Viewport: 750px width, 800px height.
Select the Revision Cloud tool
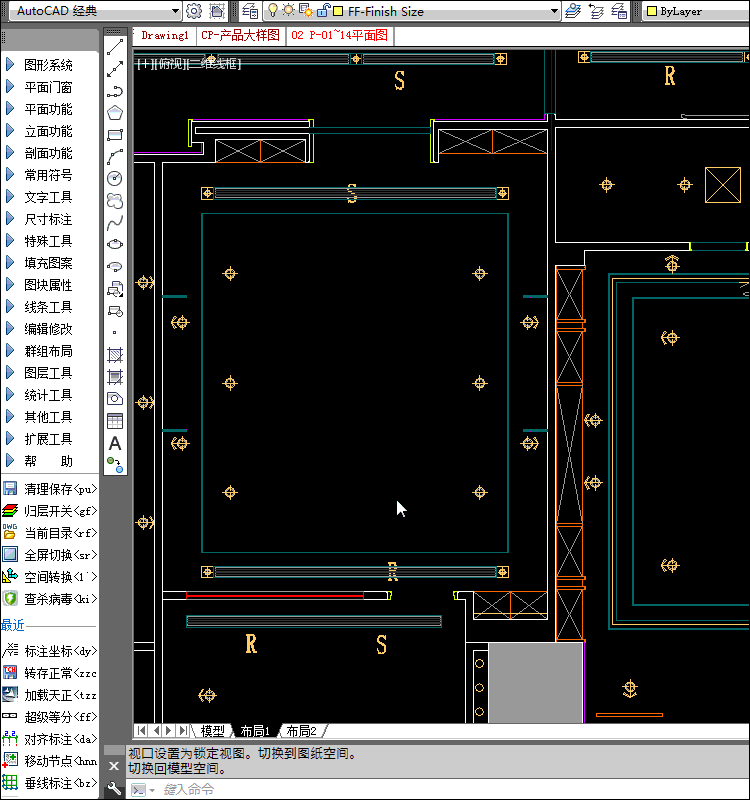pyautogui.click(x=115, y=201)
